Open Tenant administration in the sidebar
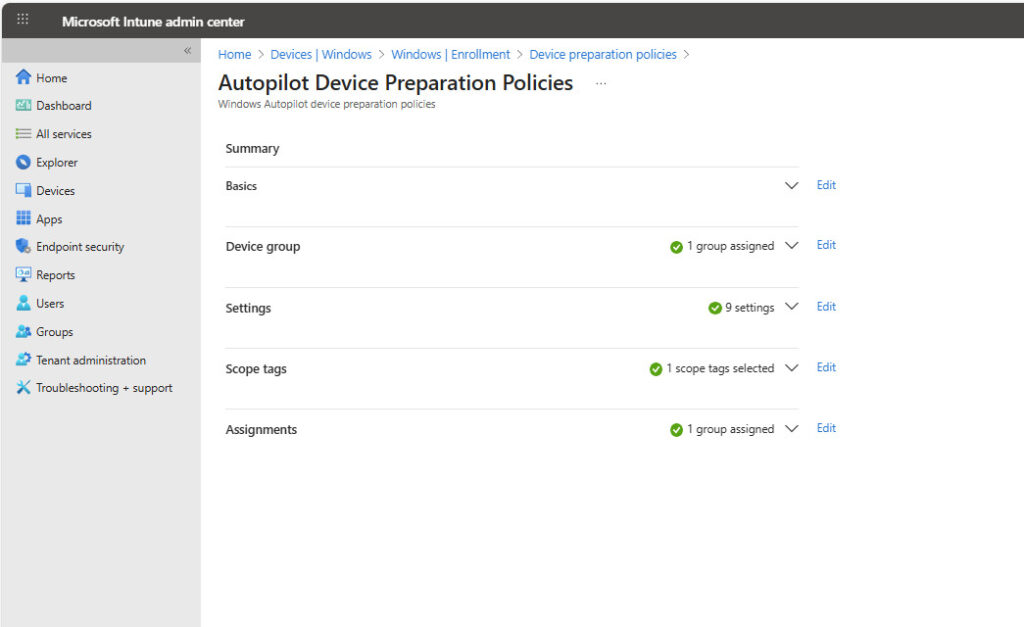This screenshot has height=627, width=1024. click(91, 360)
